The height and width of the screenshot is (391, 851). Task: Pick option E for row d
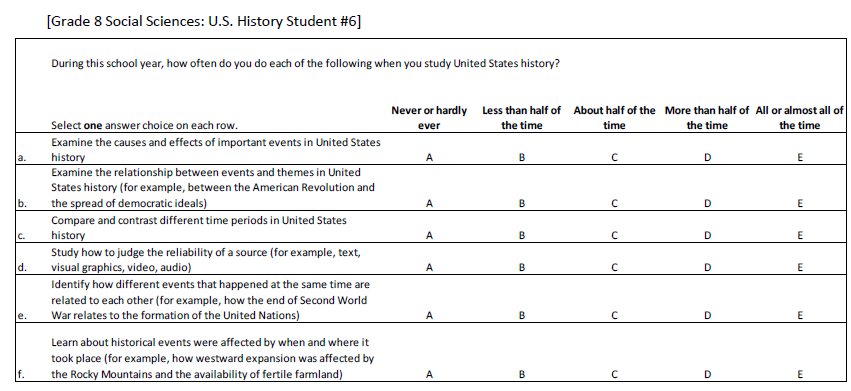(800, 267)
